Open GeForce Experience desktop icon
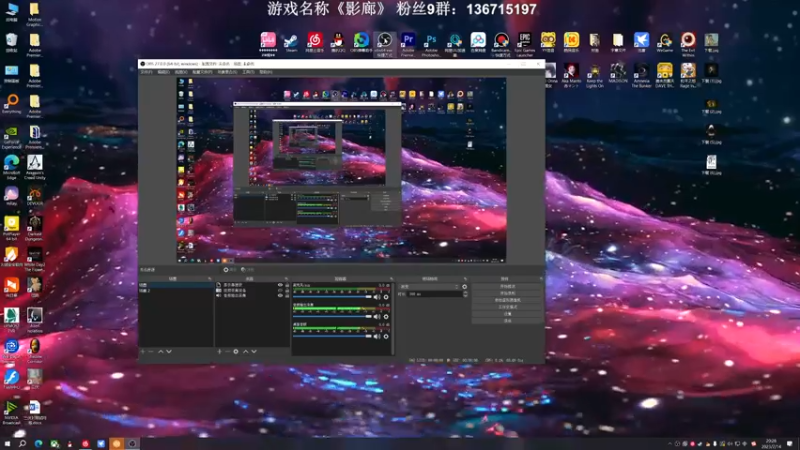 [12, 138]
